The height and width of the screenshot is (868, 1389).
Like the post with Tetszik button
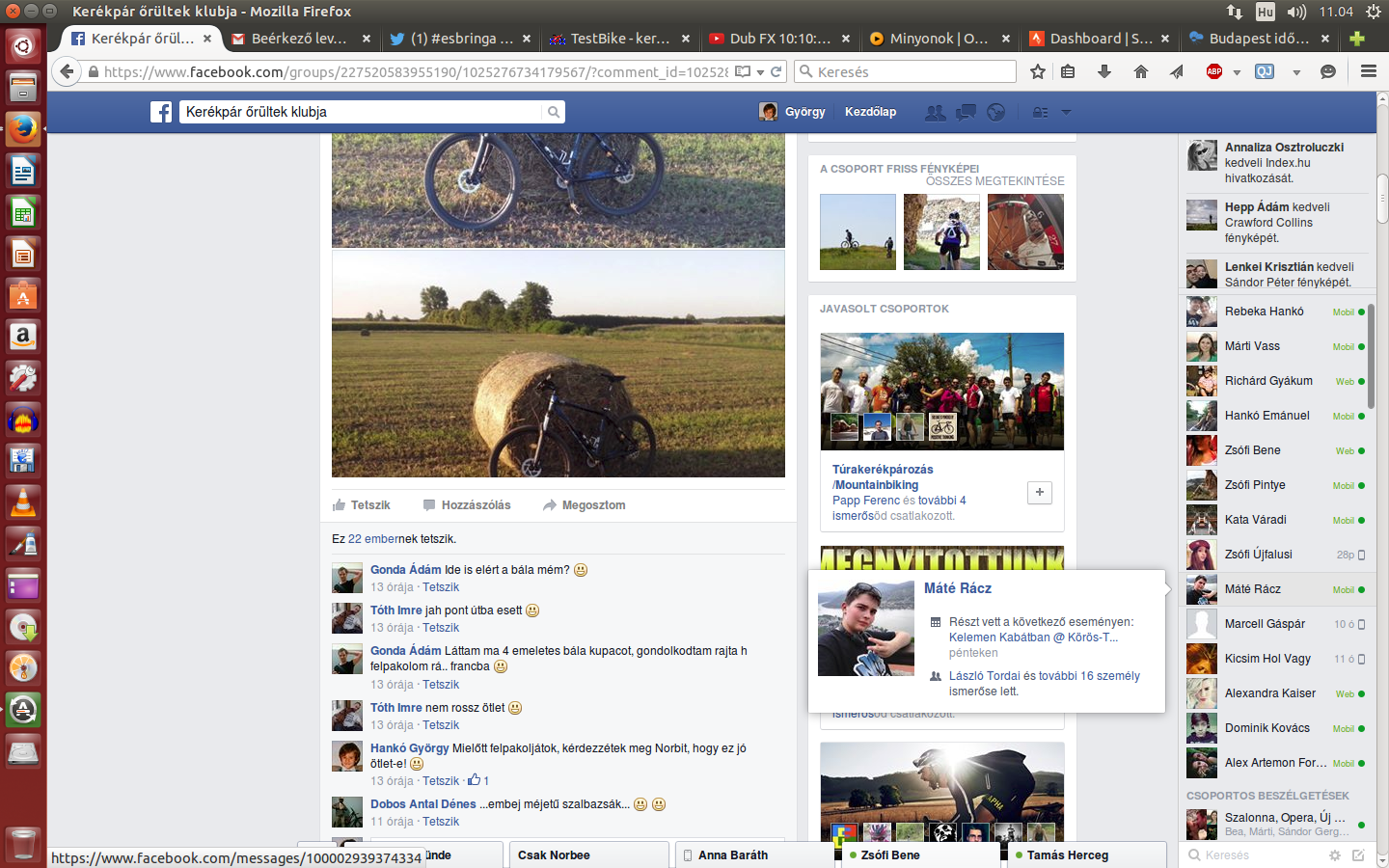click(362, 505)
